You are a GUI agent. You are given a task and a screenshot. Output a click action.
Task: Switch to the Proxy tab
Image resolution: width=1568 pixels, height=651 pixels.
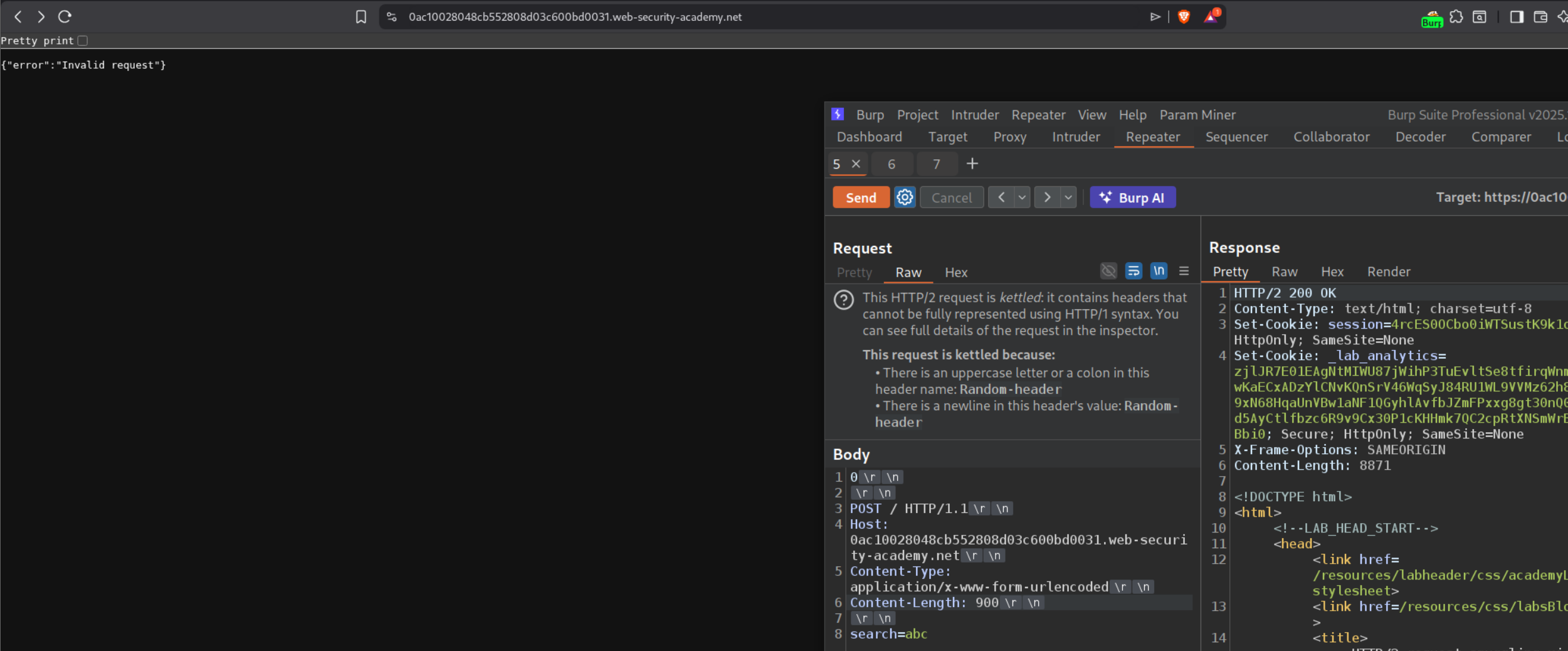1009,137
